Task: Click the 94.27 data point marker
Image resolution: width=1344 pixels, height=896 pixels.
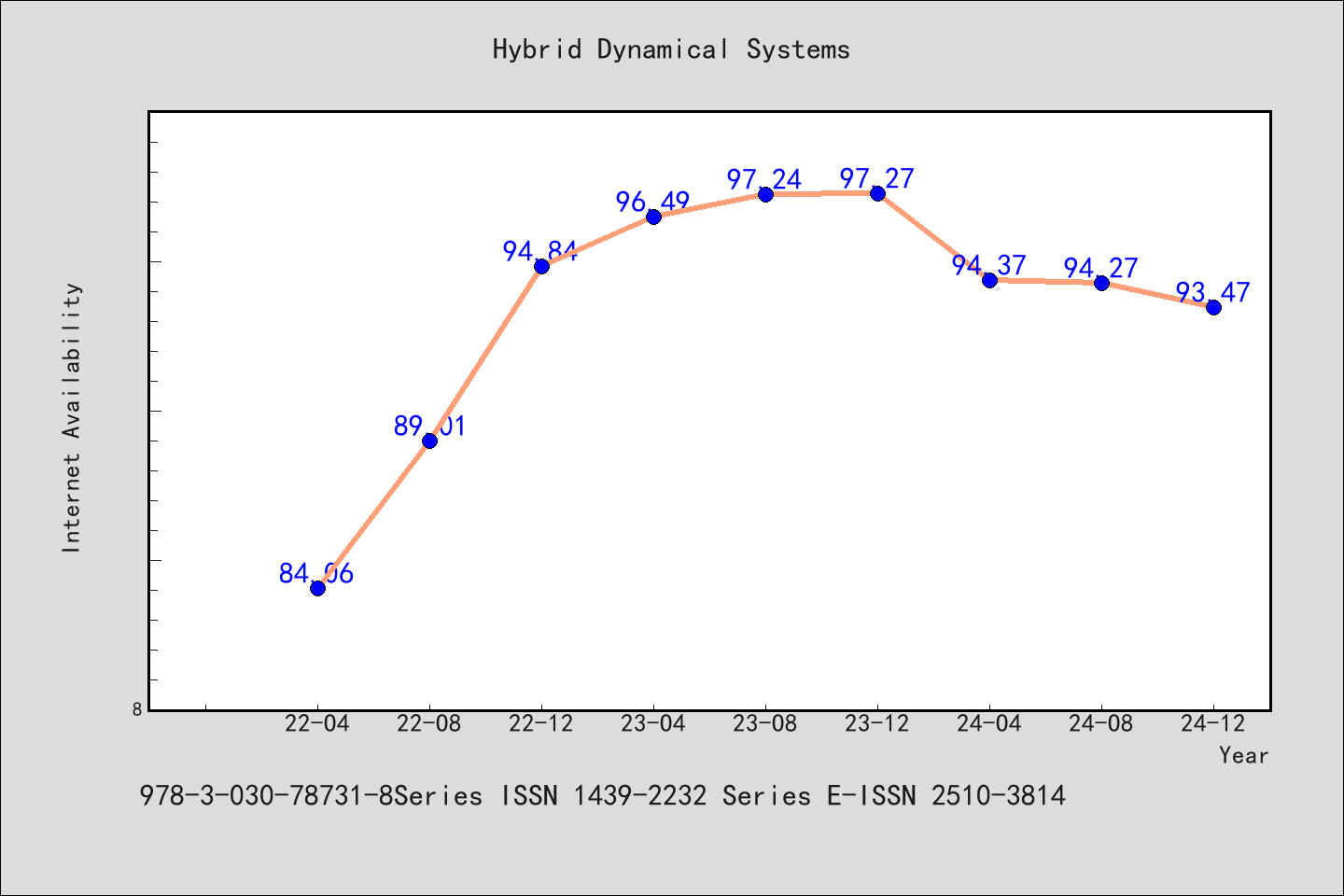Action: pyautogui.click(x=1101, y=283)
